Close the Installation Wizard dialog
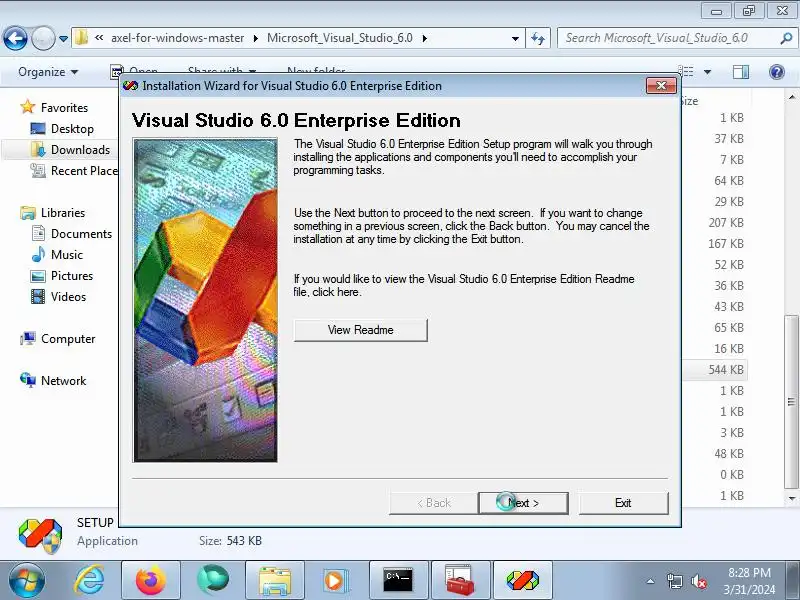800x600 pixels. [661, 86]
